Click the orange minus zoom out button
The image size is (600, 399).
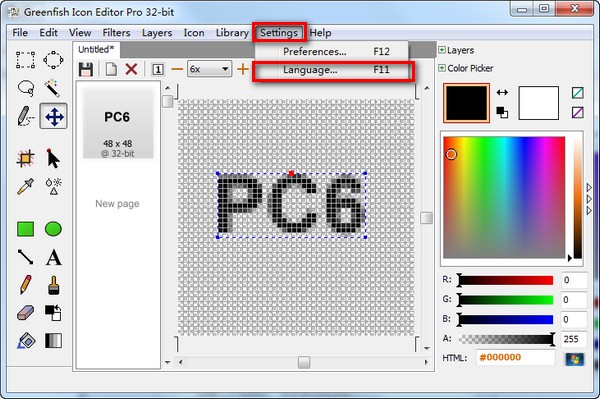(177, 69)
